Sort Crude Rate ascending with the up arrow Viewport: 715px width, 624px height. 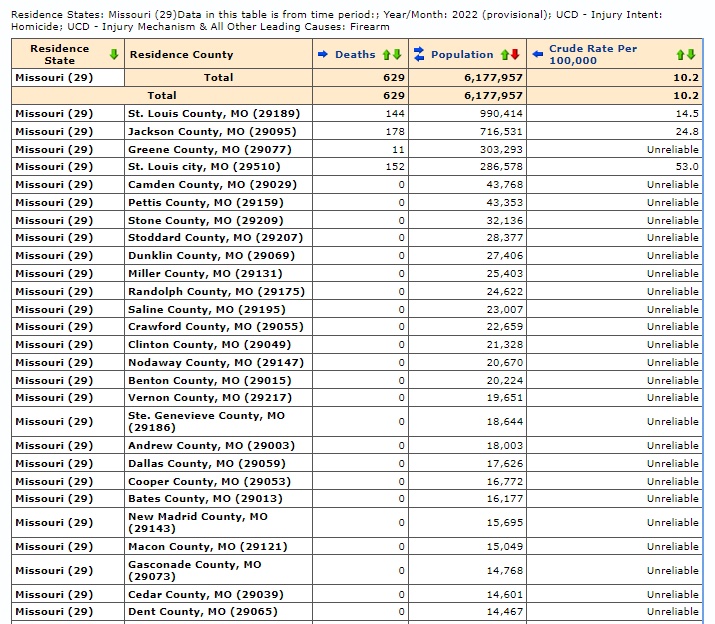681,54
